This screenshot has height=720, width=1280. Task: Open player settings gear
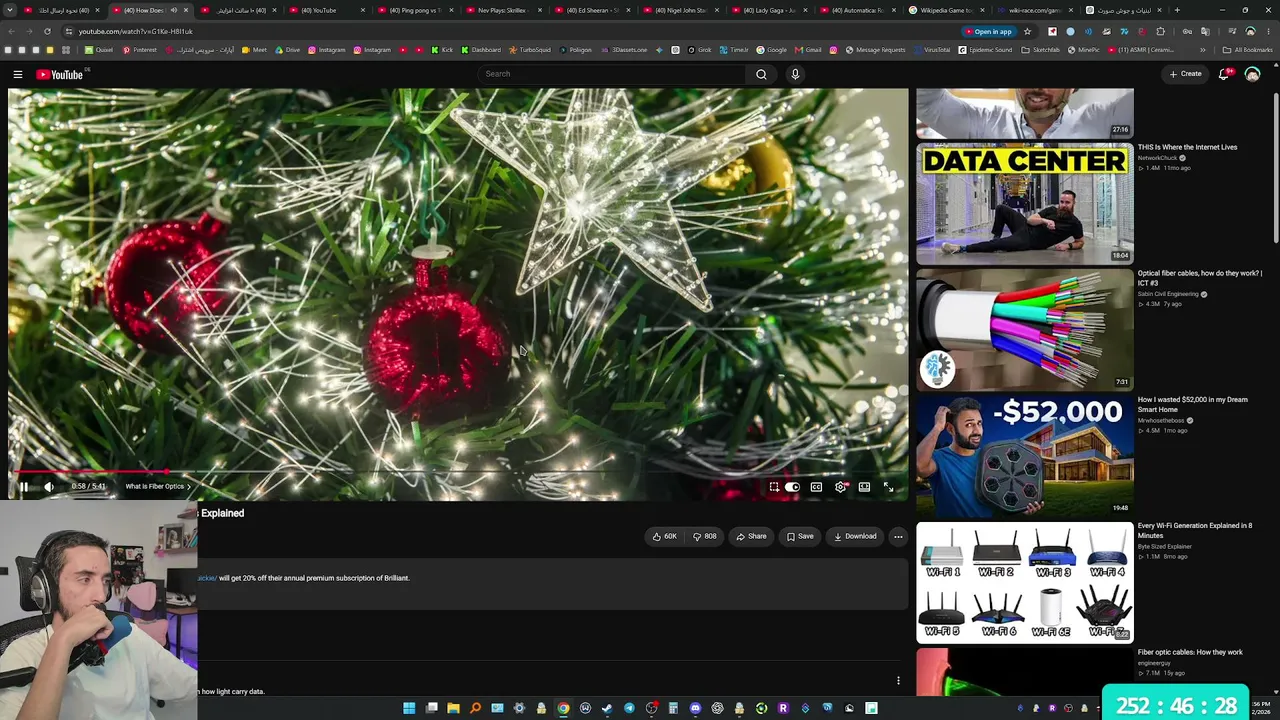[x=840, y=487]
